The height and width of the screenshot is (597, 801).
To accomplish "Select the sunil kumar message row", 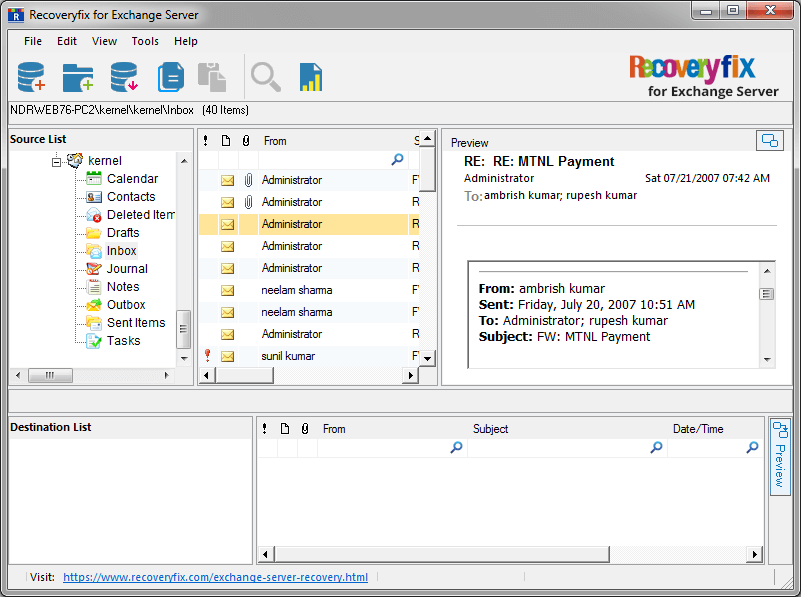I will pos(309,356).
